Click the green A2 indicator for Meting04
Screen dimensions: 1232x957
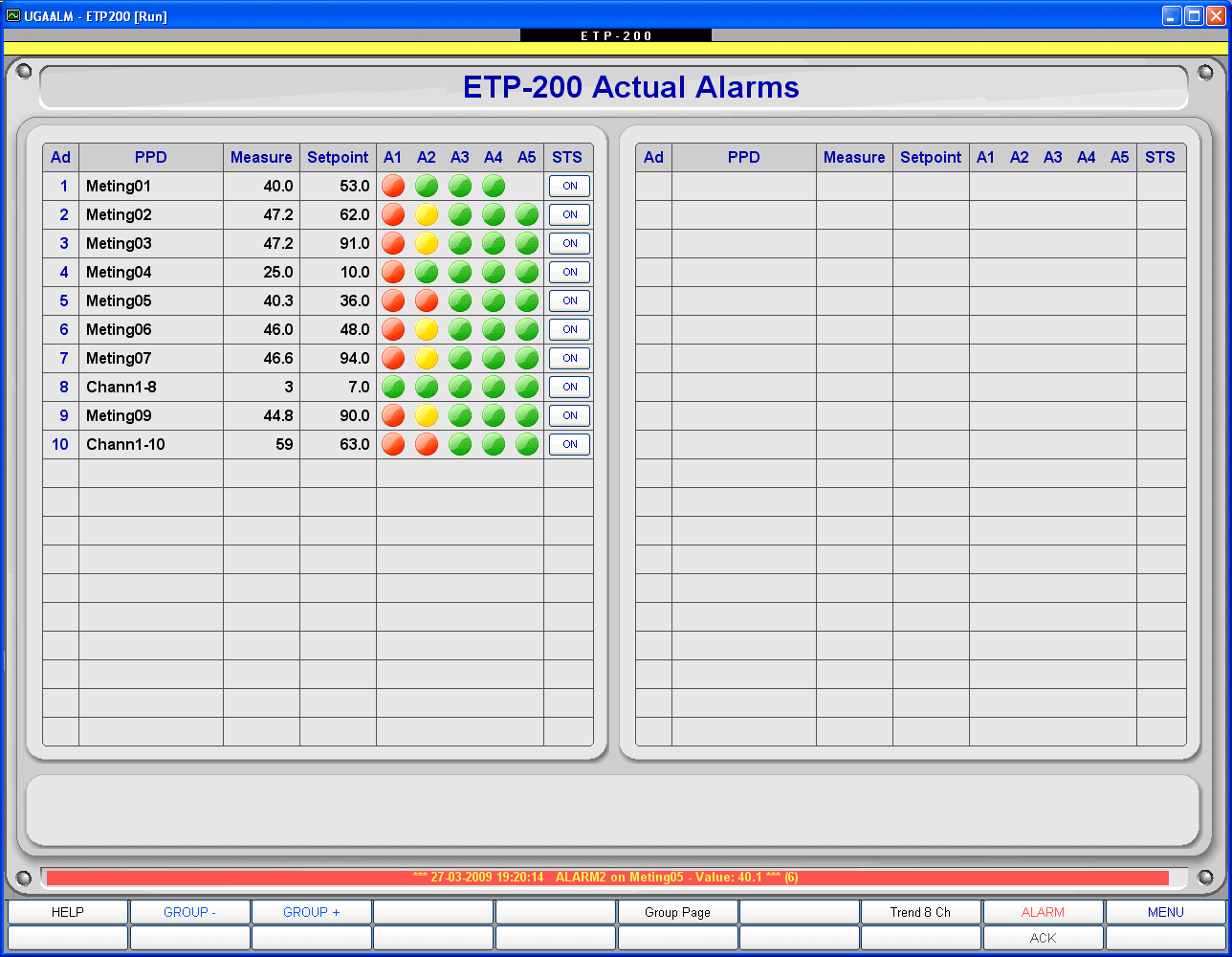tap(427, 272)
